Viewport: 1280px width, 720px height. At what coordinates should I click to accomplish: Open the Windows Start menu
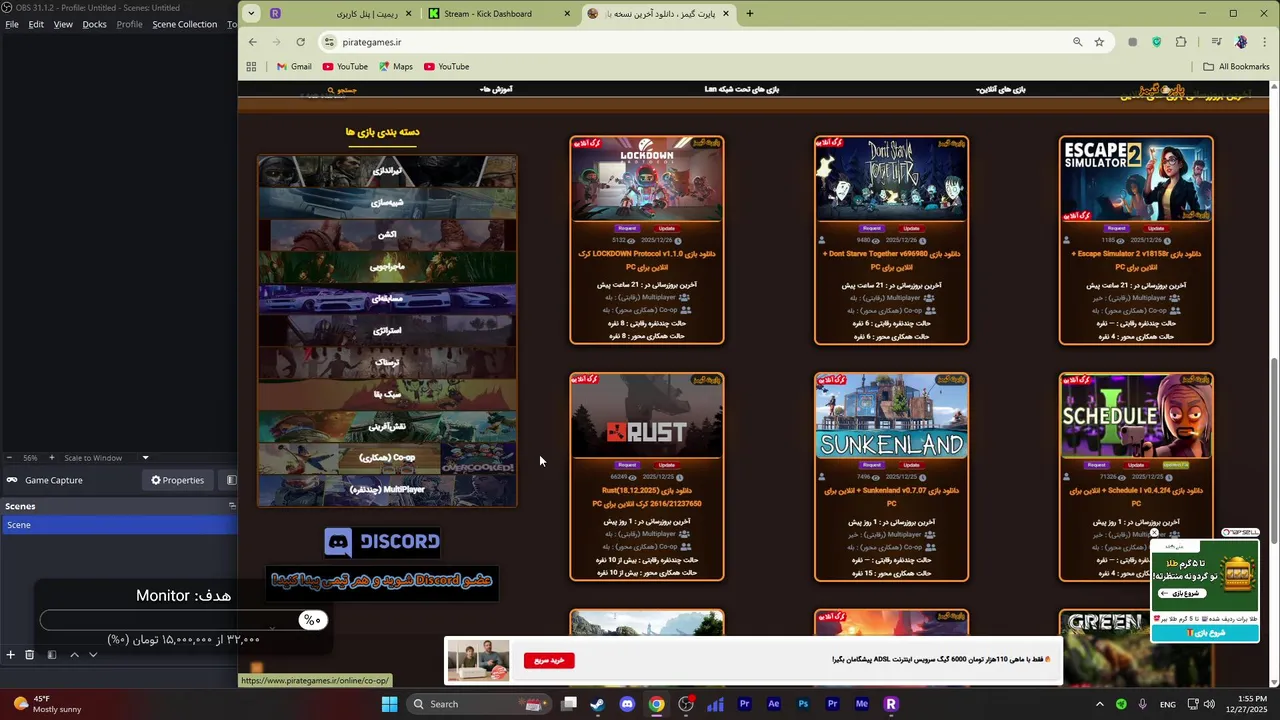tap(389, 704)
